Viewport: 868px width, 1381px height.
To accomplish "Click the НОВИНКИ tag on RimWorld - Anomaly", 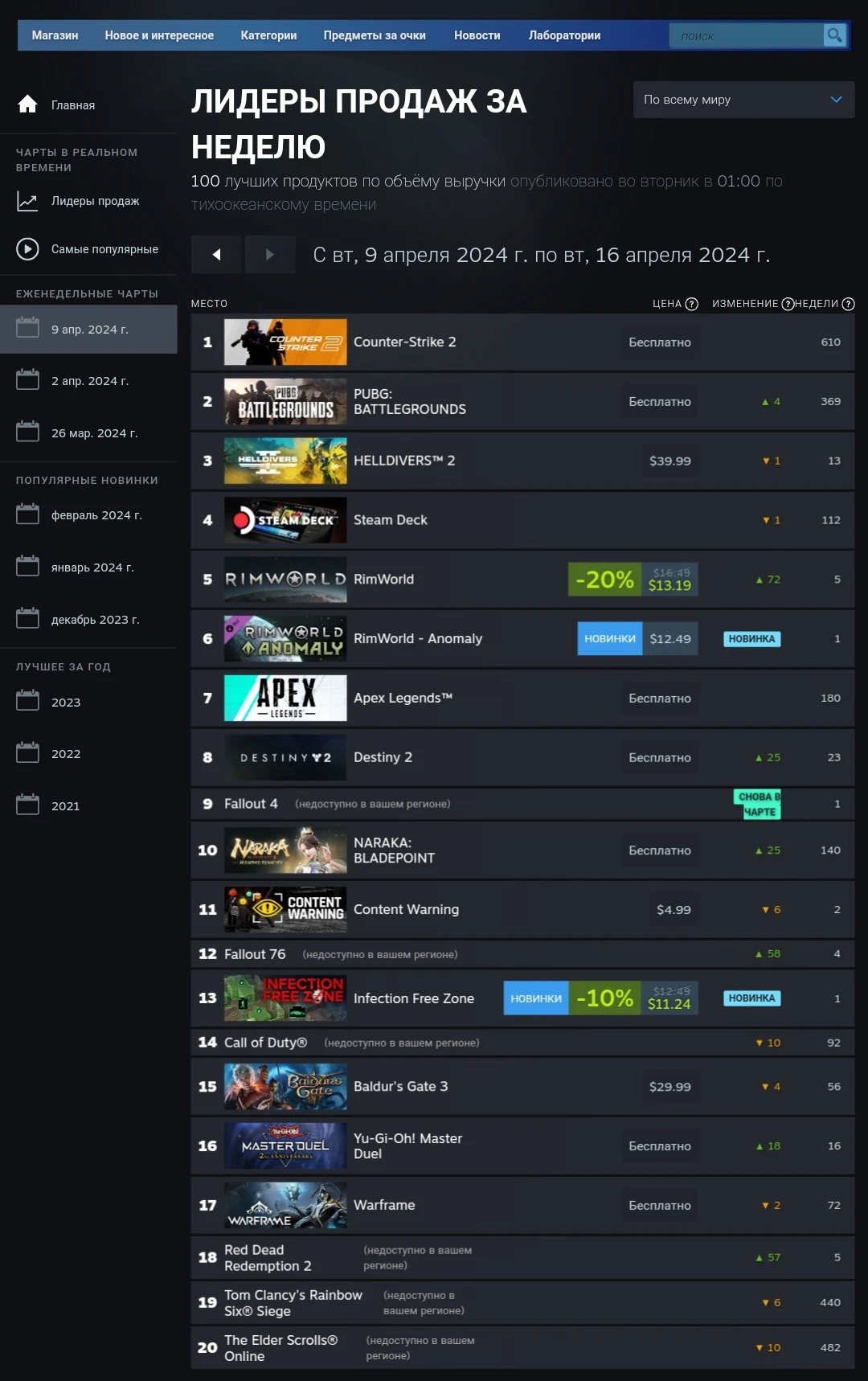I will tap(610, 639).
